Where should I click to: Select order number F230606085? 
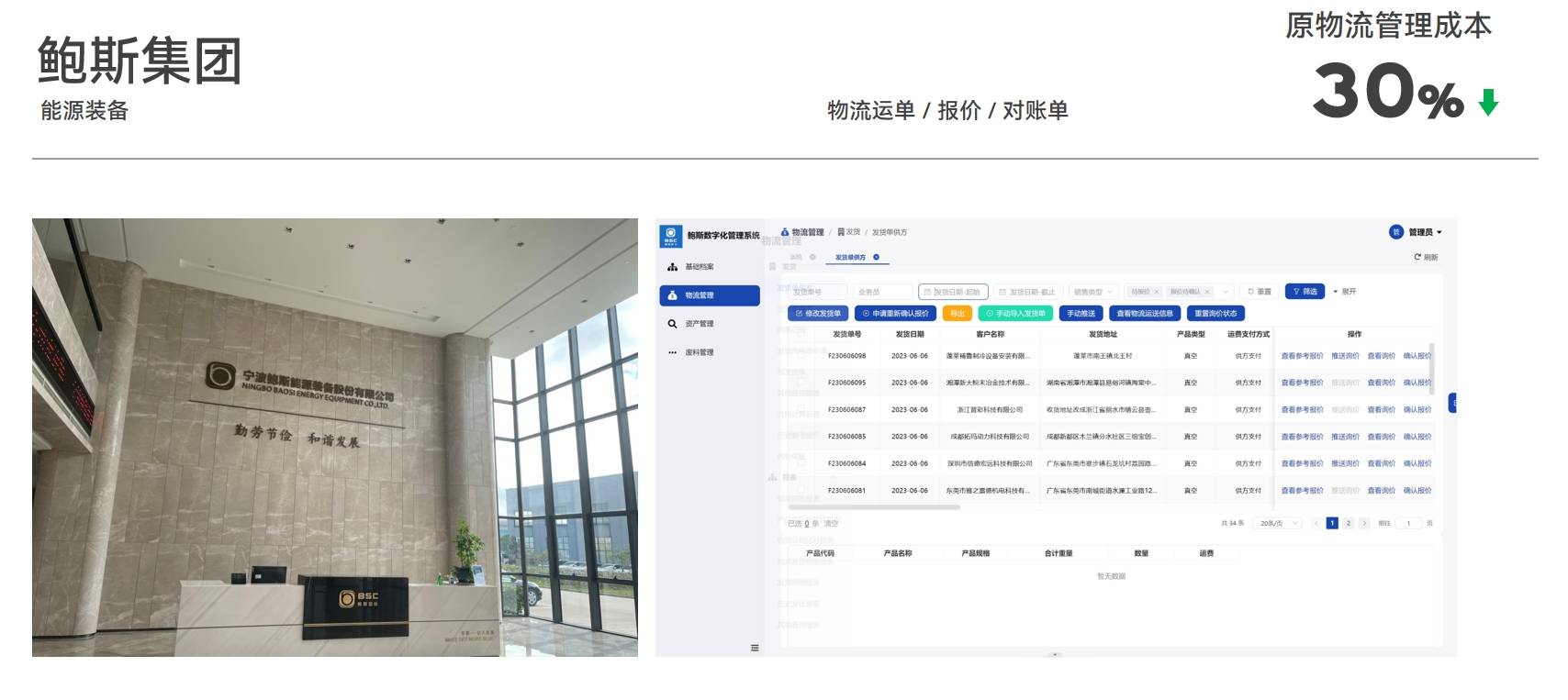(846, 437)
